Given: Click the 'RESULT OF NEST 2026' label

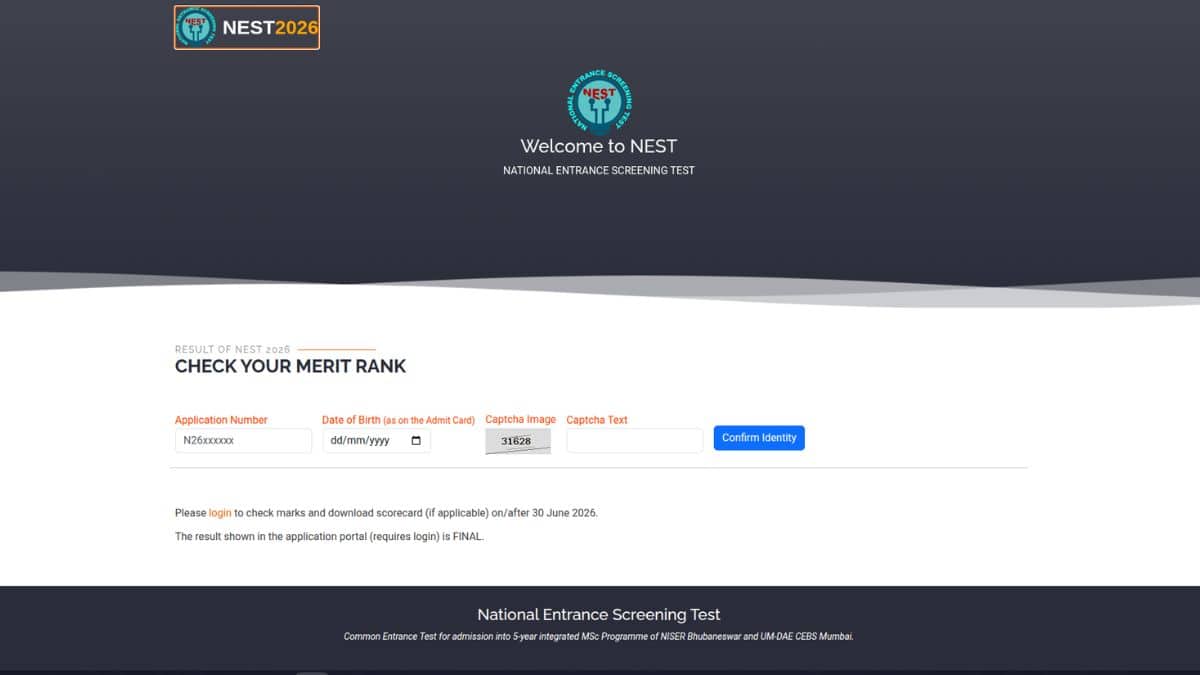Looking at the screenshot, I should [233, 349].
